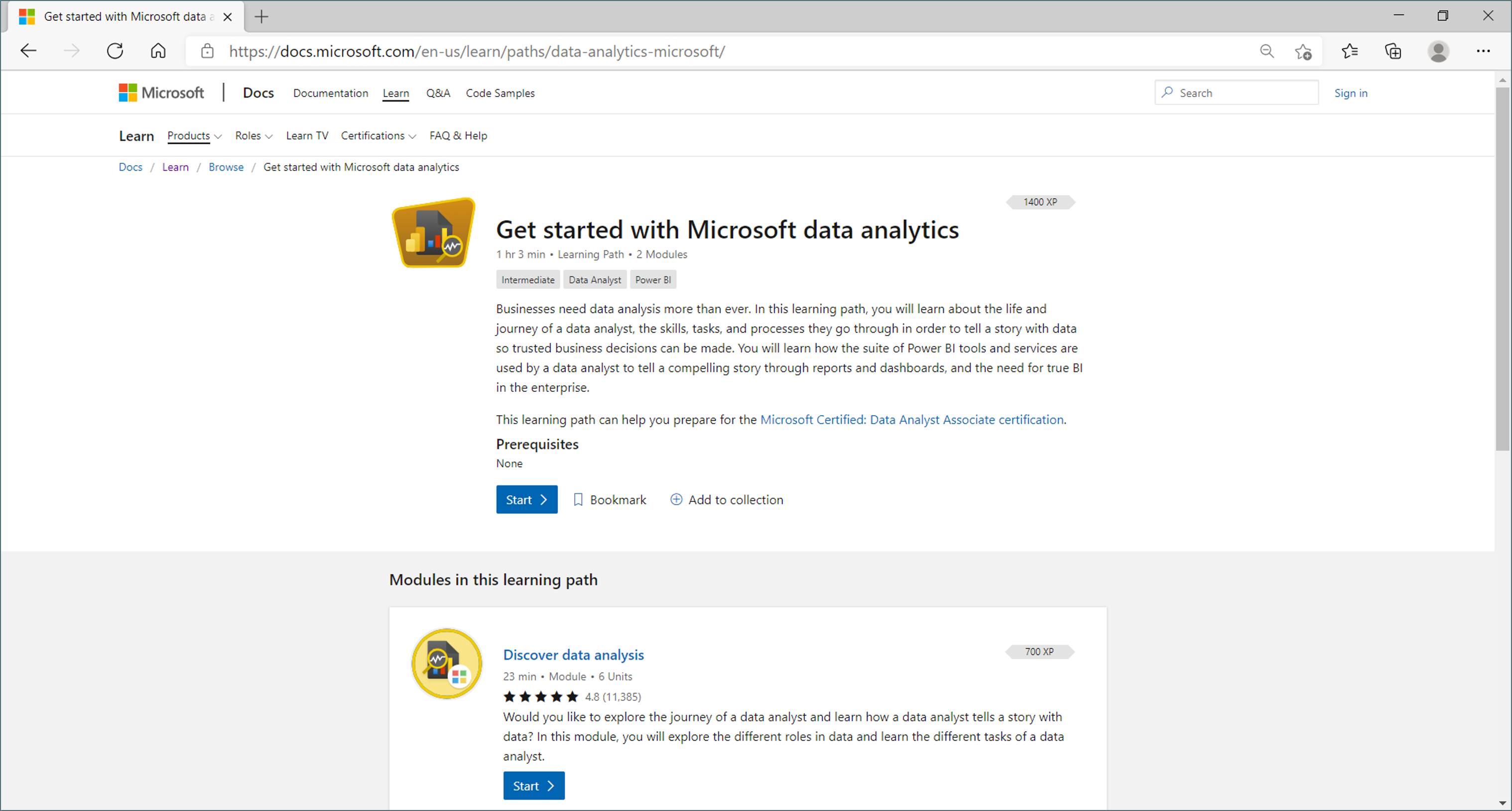Open the Q&A menu item
Screen dimensions: 1512x811
438,93
